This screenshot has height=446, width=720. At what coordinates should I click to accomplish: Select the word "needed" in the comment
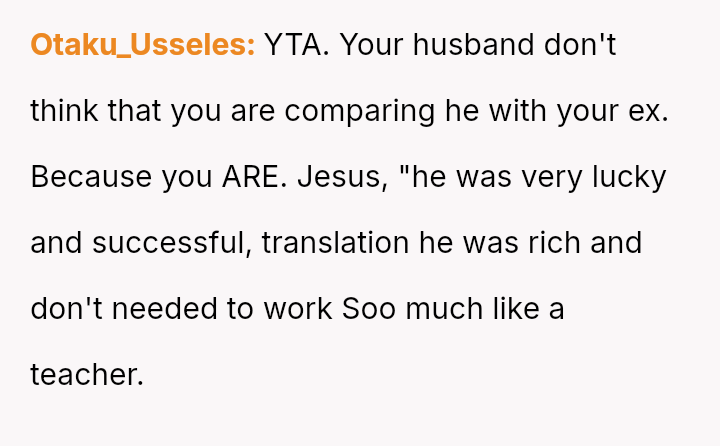pyautogui.click(x=164, y=308)
